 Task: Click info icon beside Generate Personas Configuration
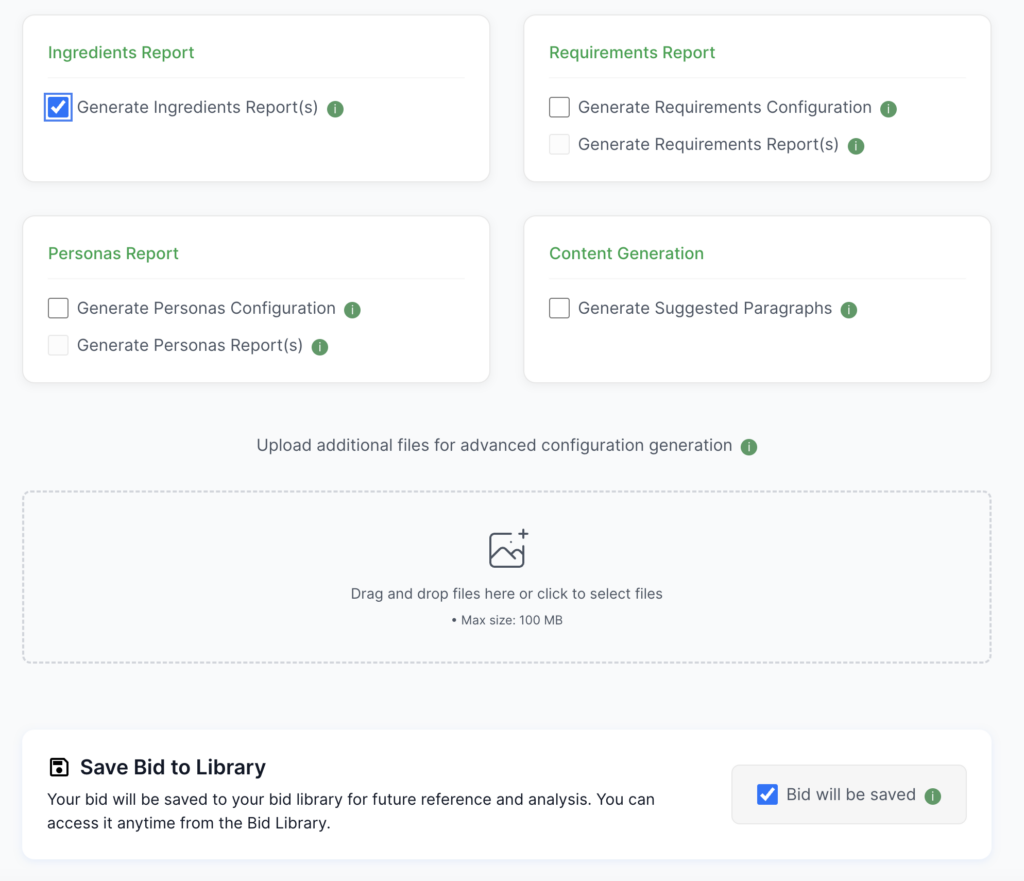(x=352, y=310)
